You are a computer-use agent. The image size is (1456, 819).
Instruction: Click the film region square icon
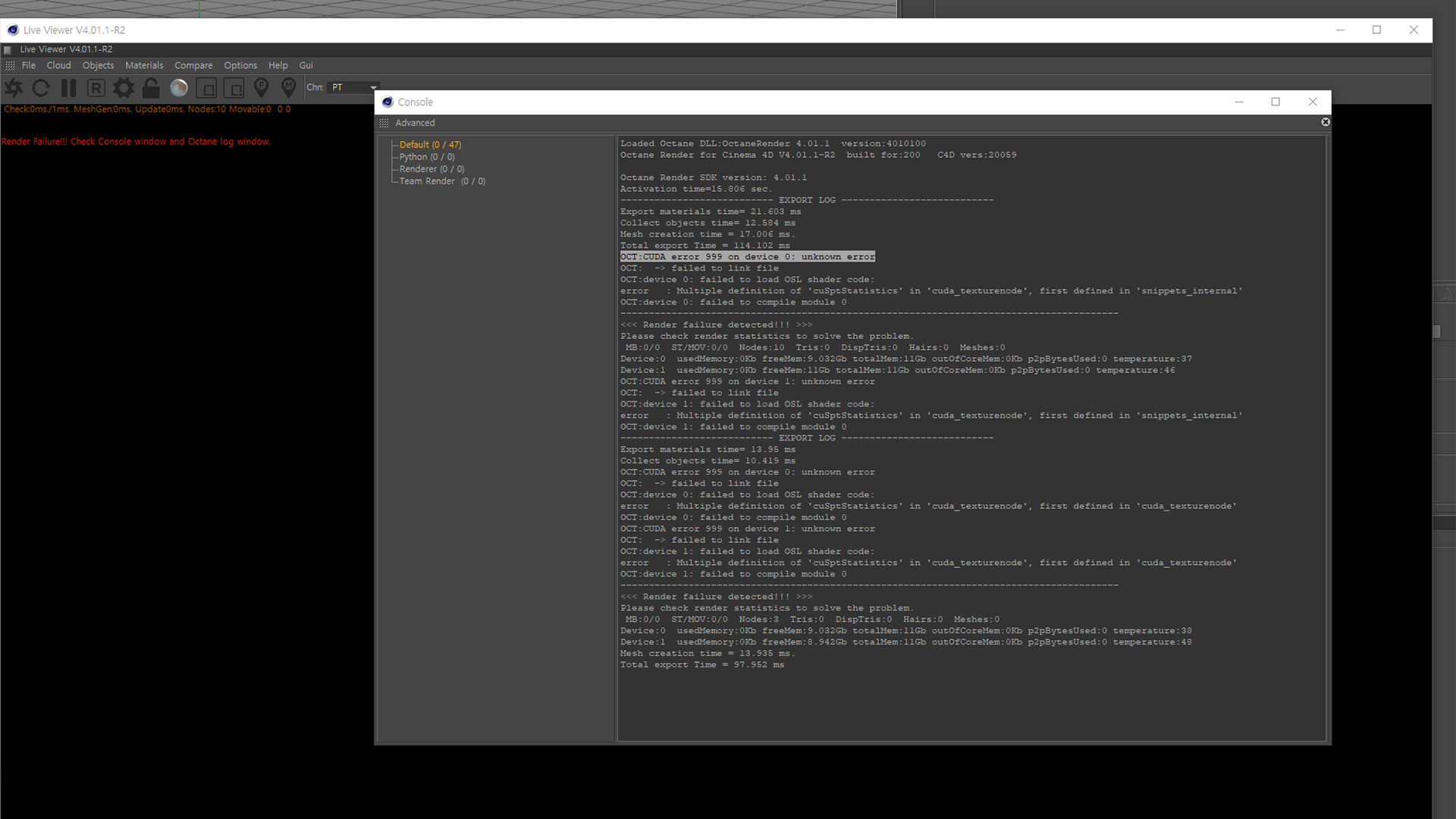234,88
